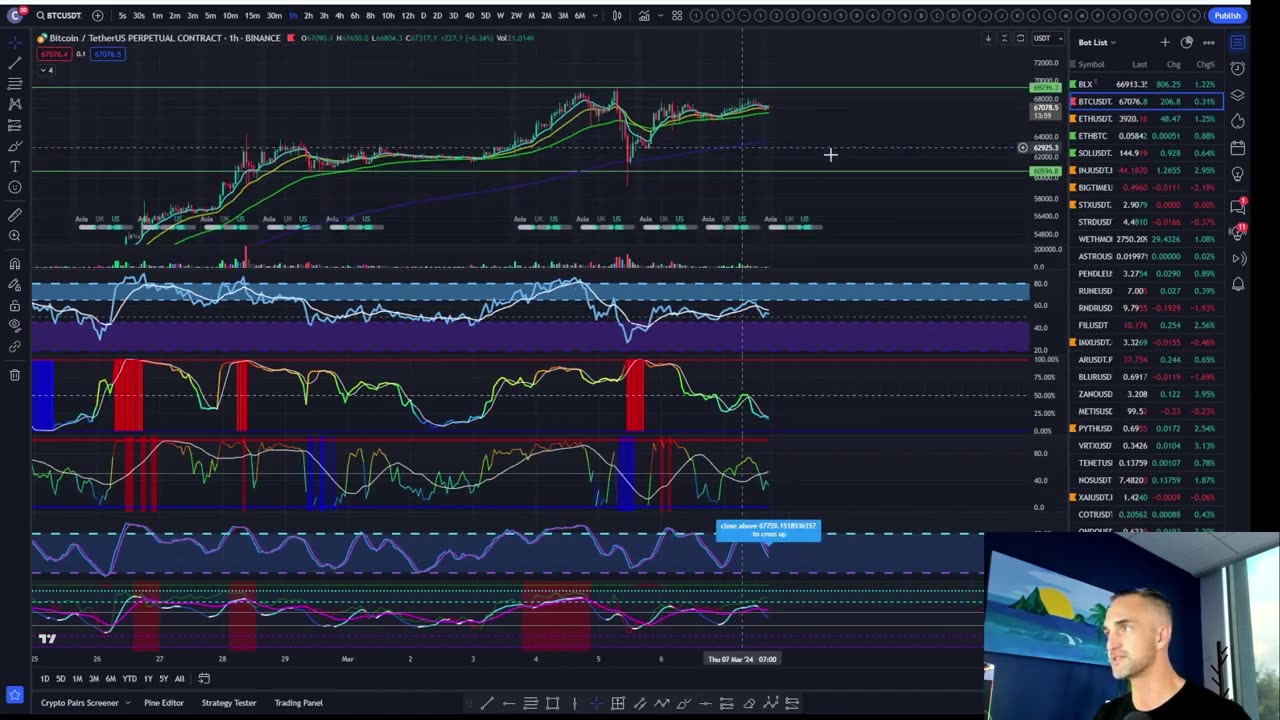The image size is (1280, 720).
Task: Open watchlist advanced view pie icon
Action: (x=1187, y=42)
